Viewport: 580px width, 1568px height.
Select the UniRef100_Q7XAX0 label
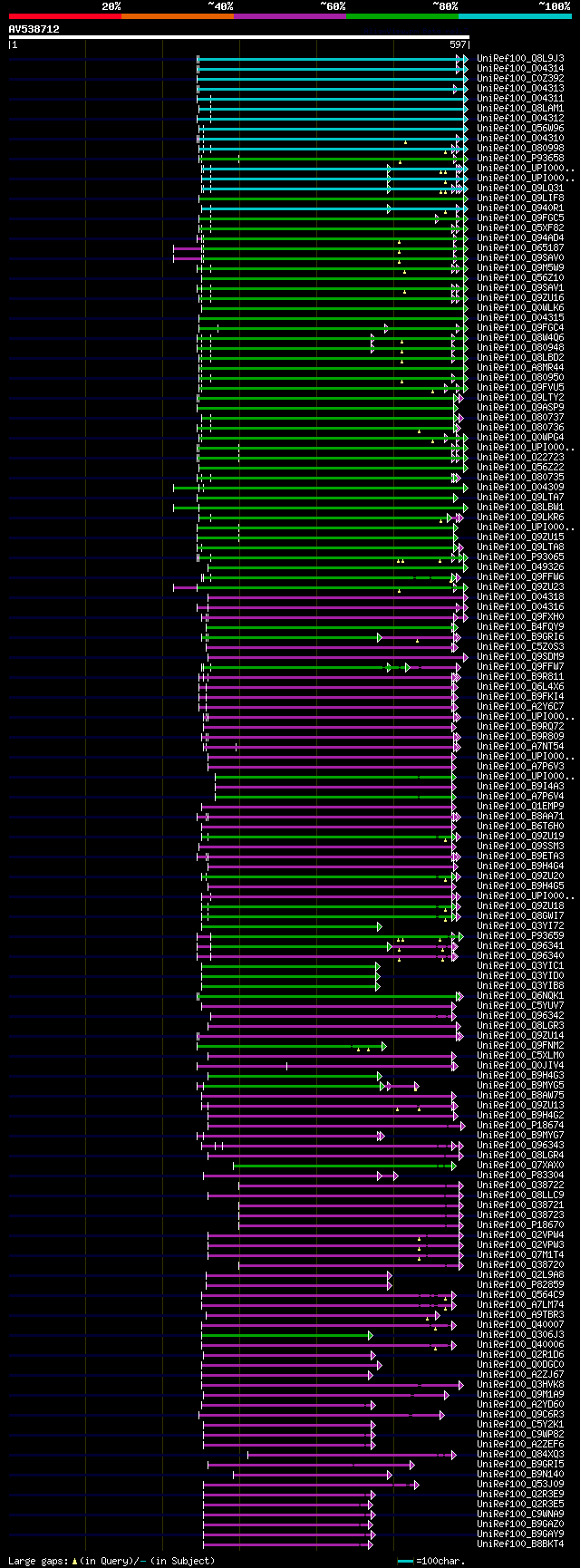click(x=520, y=1165)
